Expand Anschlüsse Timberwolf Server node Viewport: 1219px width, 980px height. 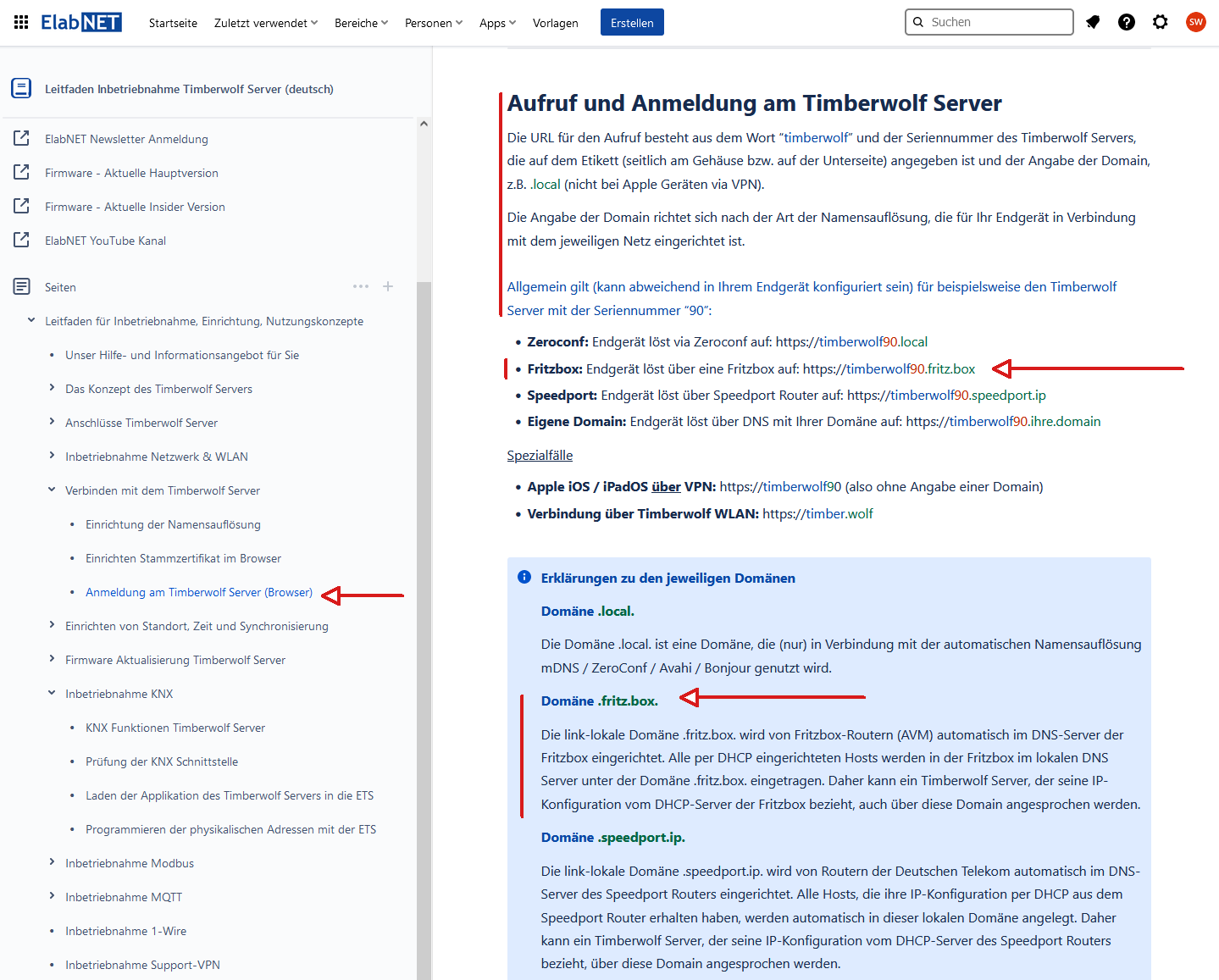point(52,422)
